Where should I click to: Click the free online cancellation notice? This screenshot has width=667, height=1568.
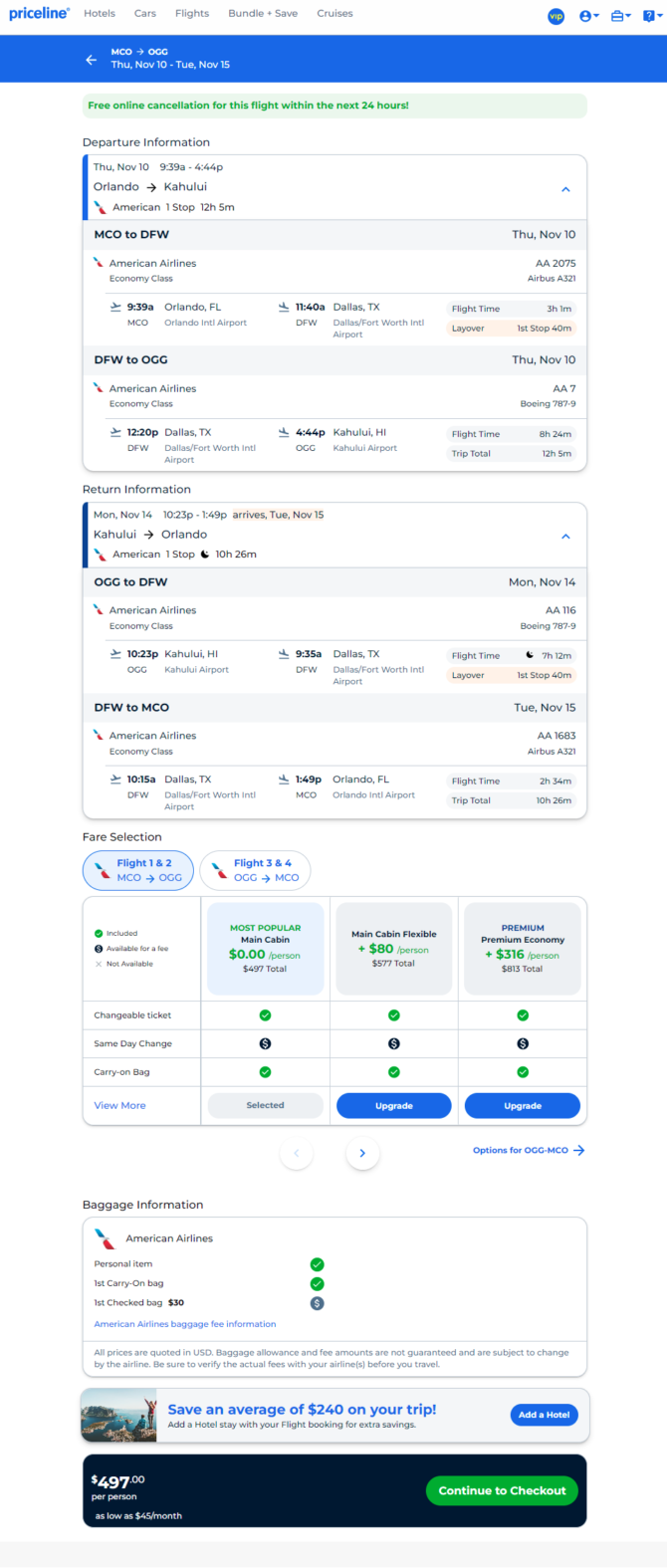coord(334,106)
